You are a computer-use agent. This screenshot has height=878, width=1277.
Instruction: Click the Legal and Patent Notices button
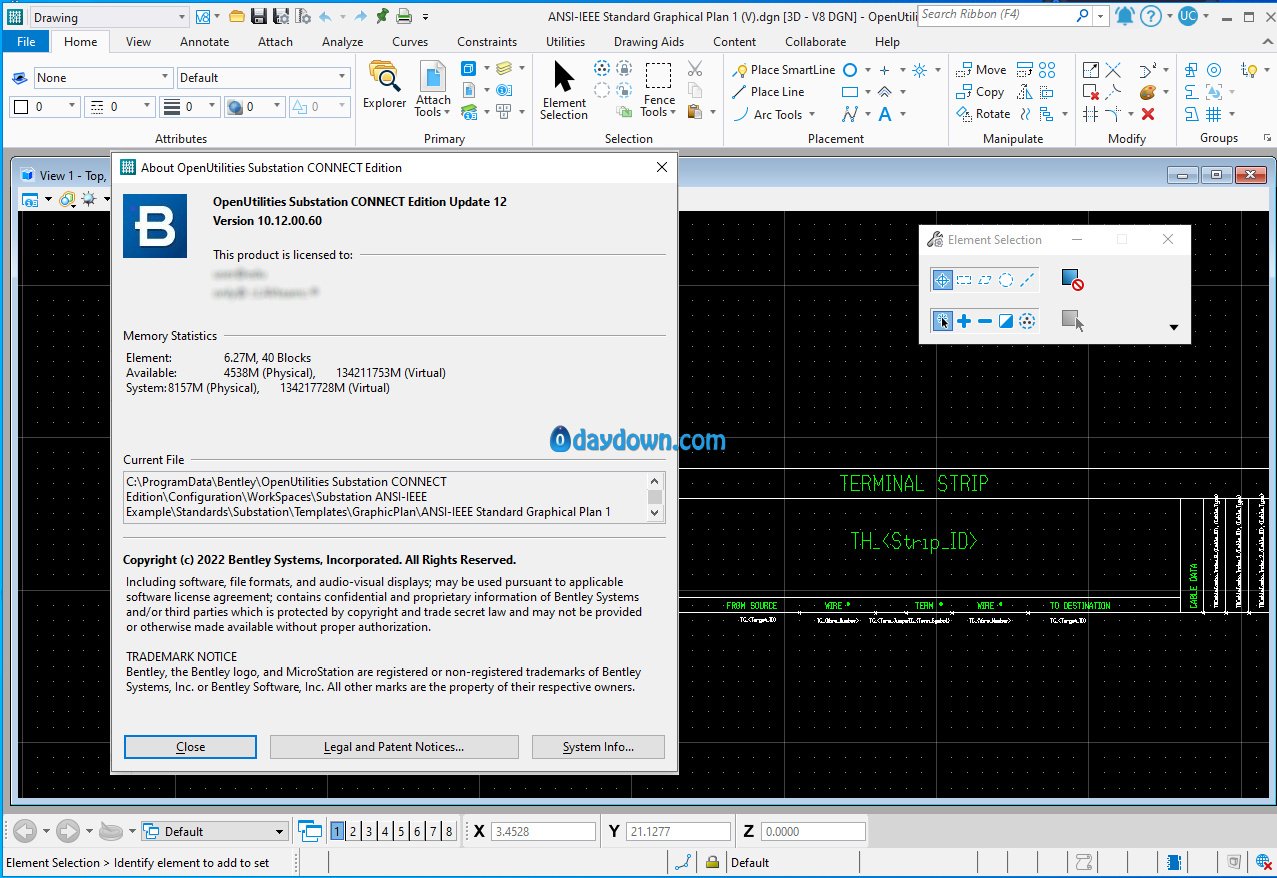click(394, 747)
